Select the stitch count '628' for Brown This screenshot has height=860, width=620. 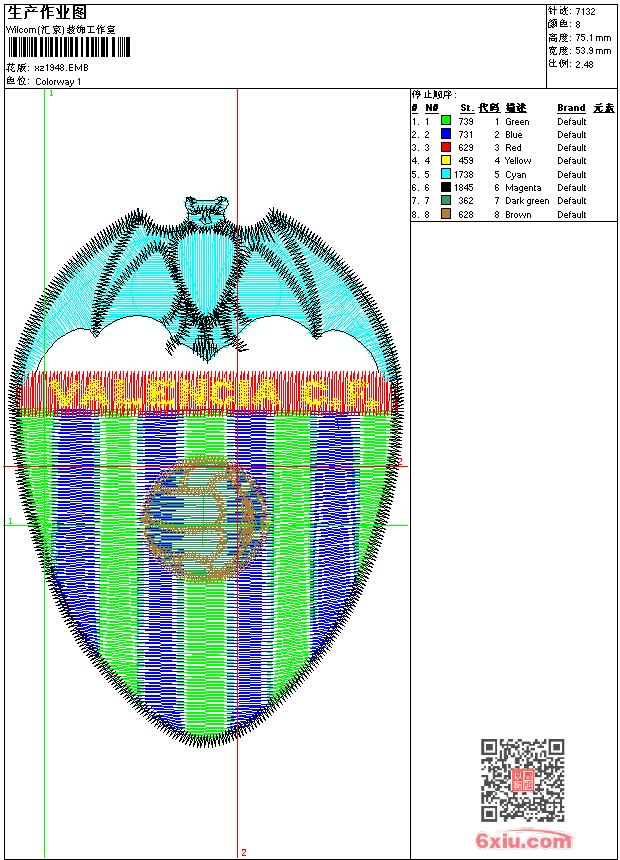click(466, 214)
